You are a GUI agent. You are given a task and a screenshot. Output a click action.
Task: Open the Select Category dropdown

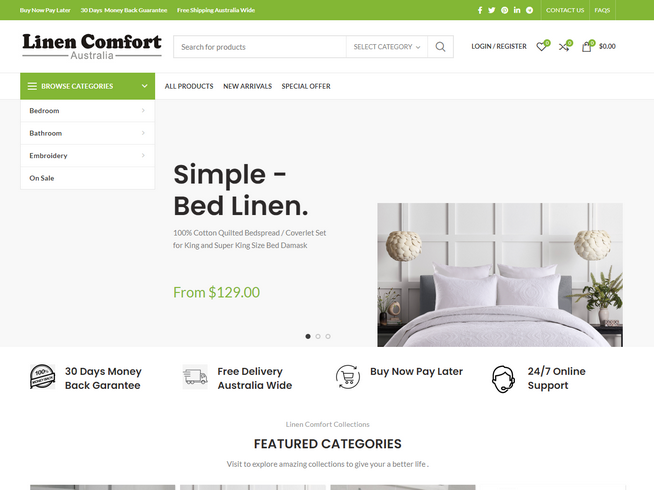pos(386,47)
